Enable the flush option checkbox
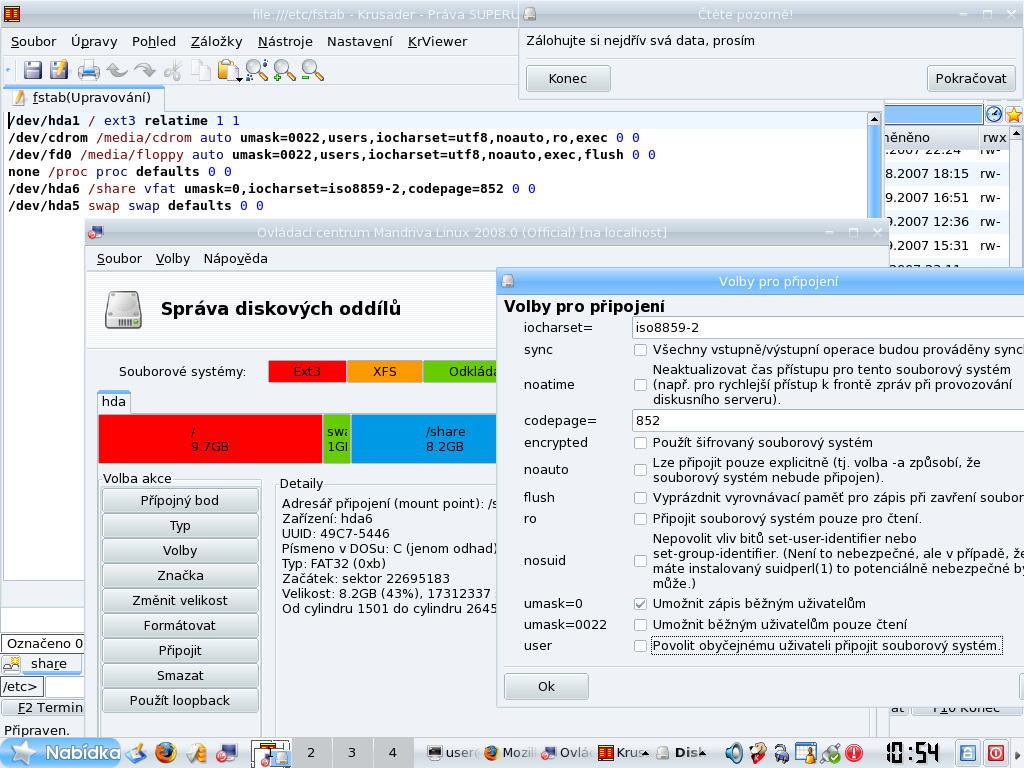The image size is (1024, 768). click(640, 498)
